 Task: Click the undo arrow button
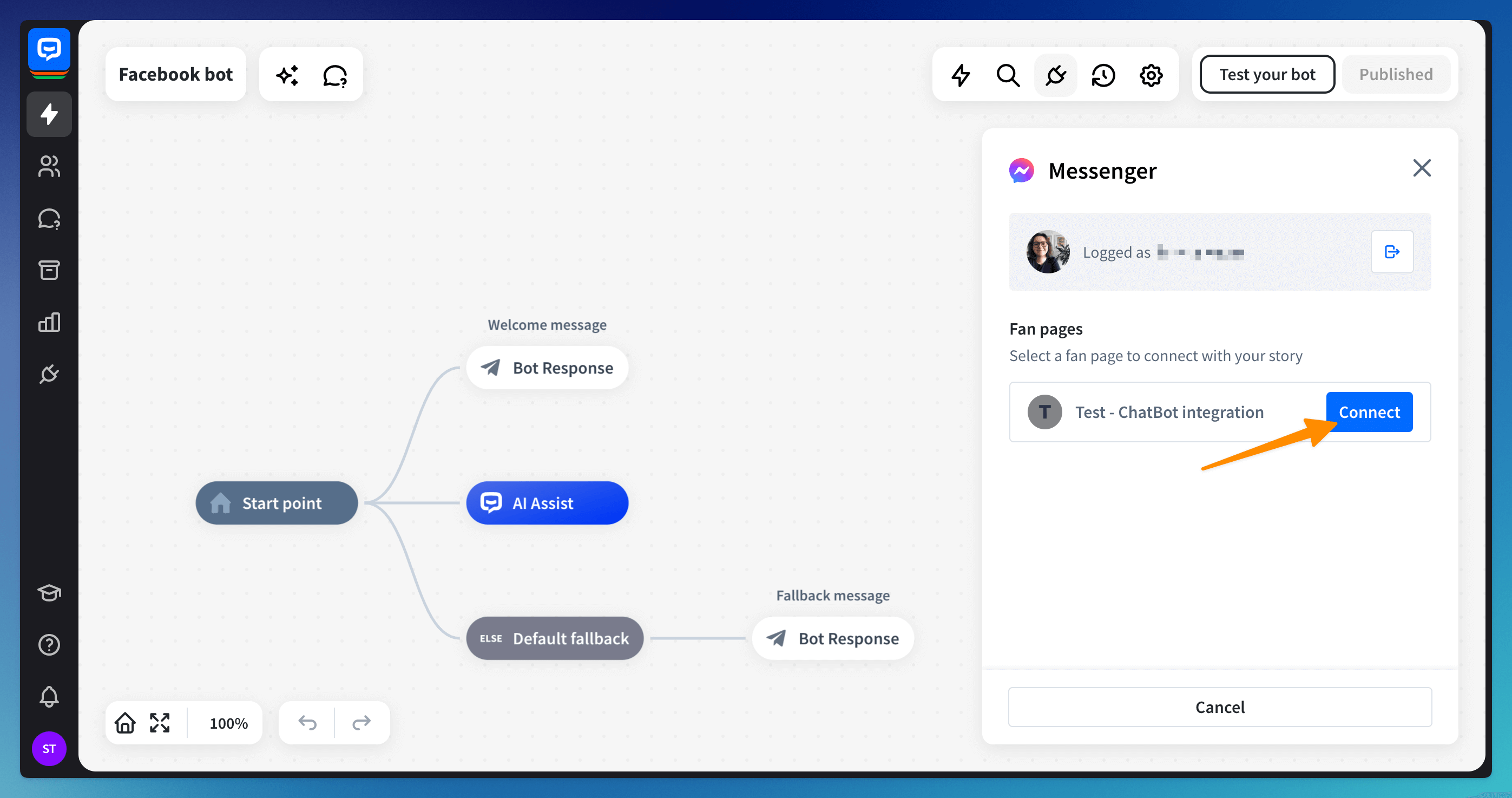307,723
